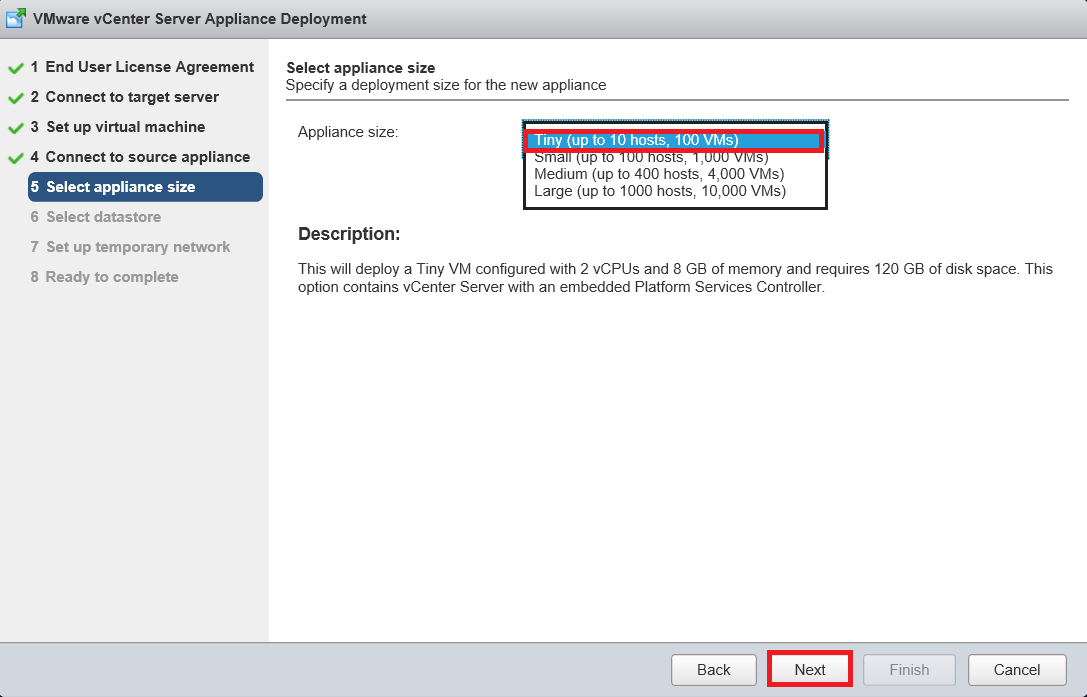This screenshot has width=1087, height=697.
Task: Click checkmark icon for Connect to source appliance
Action: [15, 158]
